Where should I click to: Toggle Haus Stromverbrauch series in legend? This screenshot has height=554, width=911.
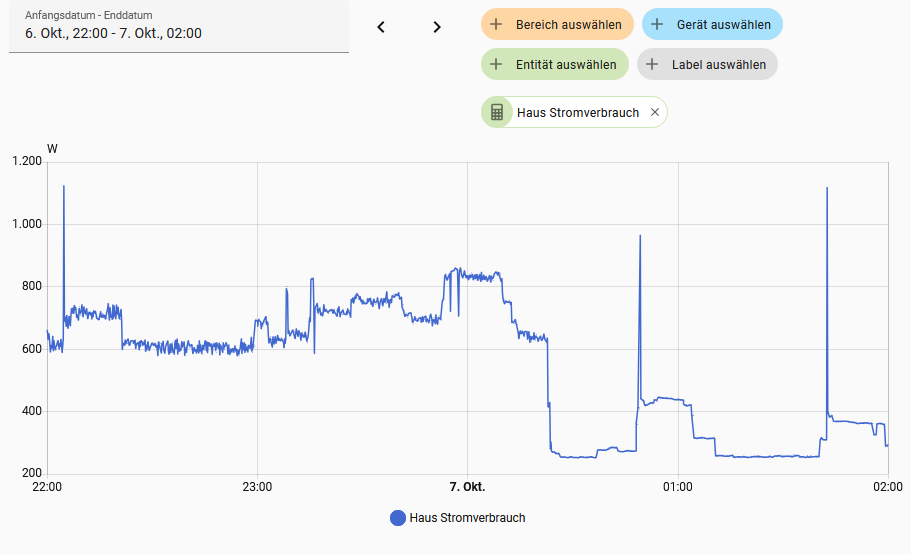point(467,518)
